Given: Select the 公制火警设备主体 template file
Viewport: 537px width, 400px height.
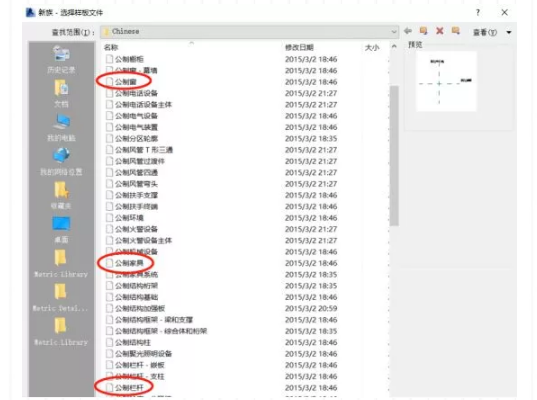Looking at the screenshot, I should pos(139,240).
